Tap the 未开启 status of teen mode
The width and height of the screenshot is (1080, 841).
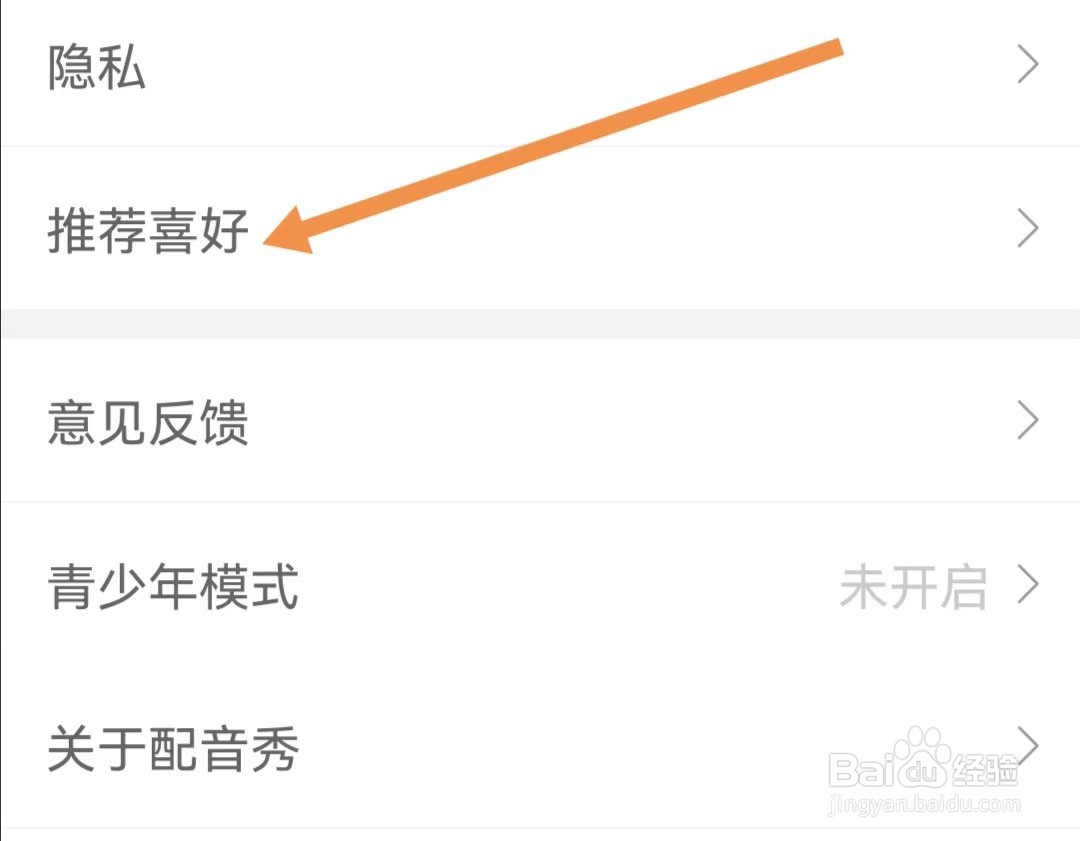click(x=913, y=587)
